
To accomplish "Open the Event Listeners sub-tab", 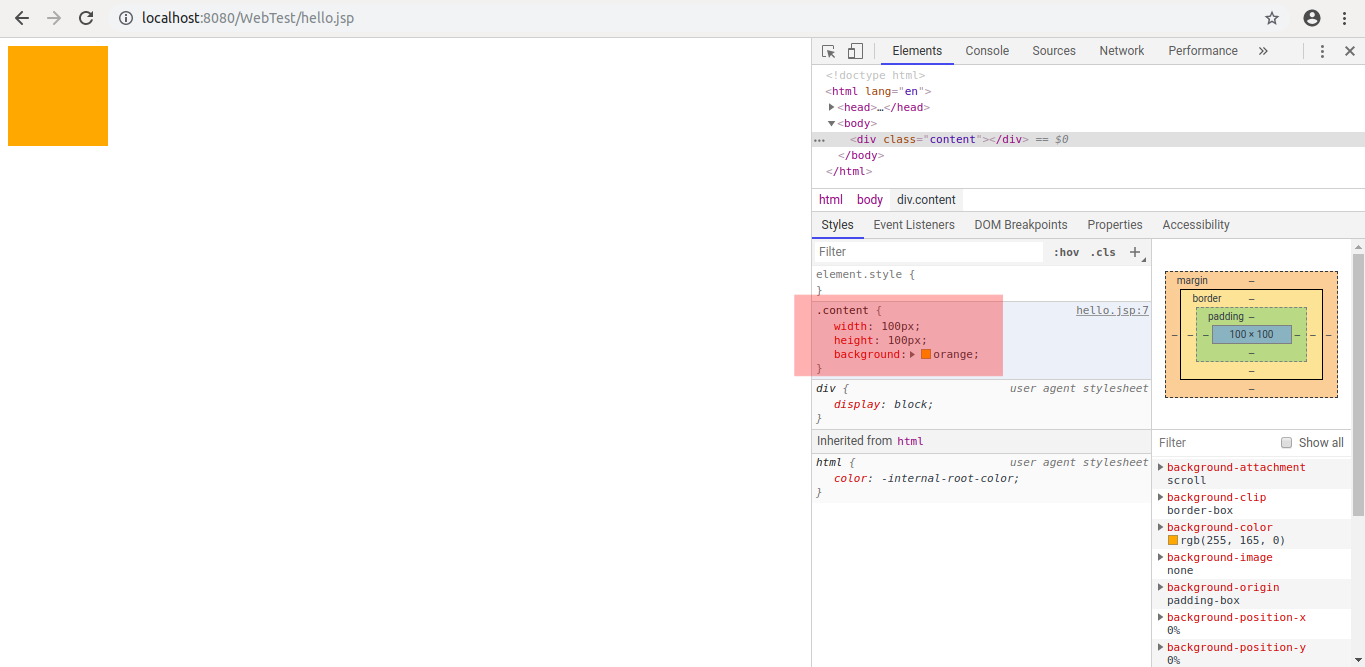I will point(914,225).
